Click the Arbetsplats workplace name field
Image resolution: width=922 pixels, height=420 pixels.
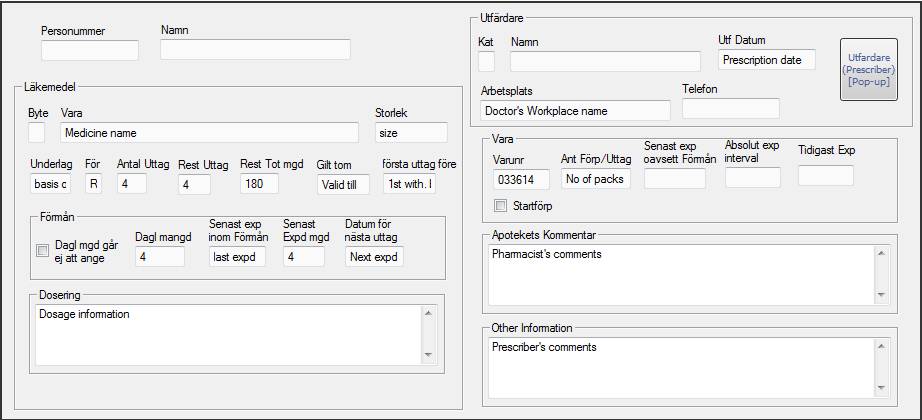point(576,111)
